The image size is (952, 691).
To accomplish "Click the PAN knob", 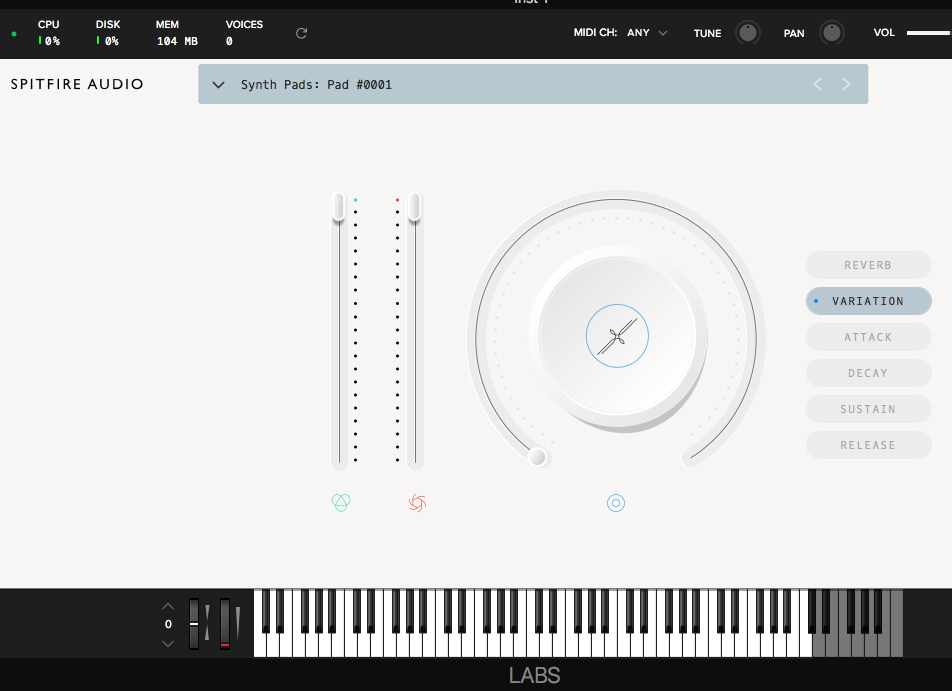I will click(830, 32).
